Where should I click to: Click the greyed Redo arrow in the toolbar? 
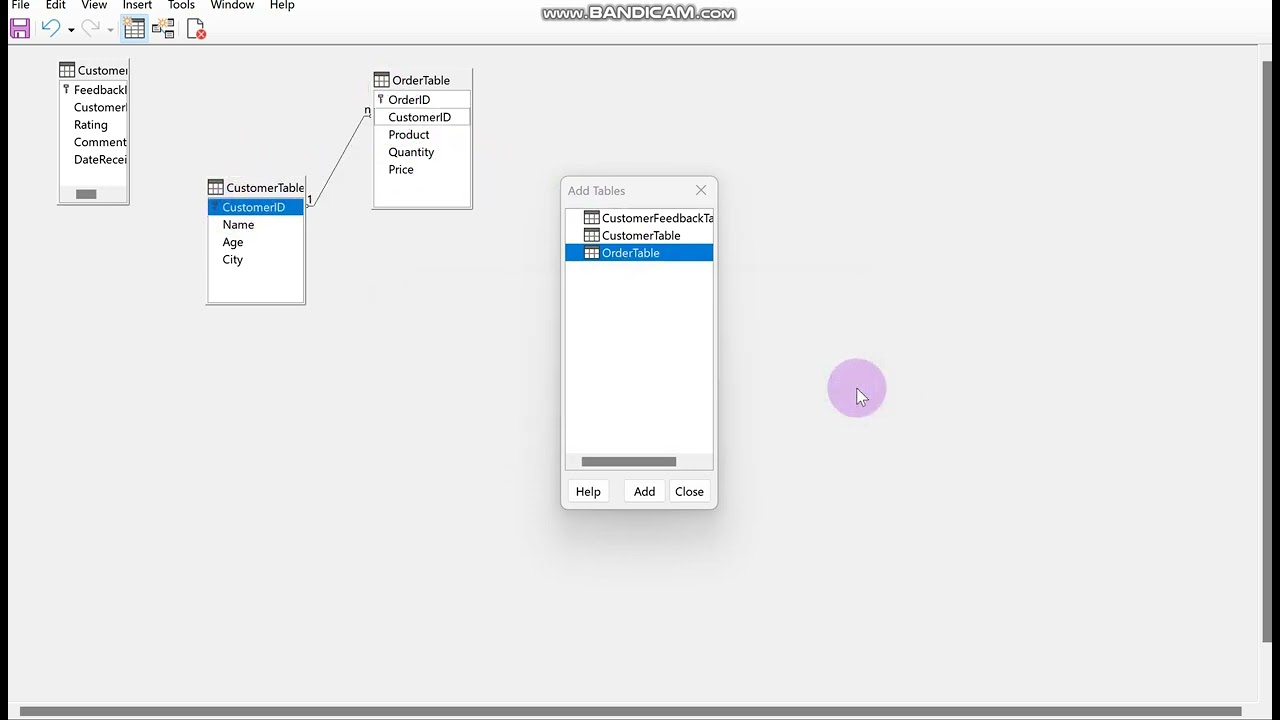click(90, 29)
